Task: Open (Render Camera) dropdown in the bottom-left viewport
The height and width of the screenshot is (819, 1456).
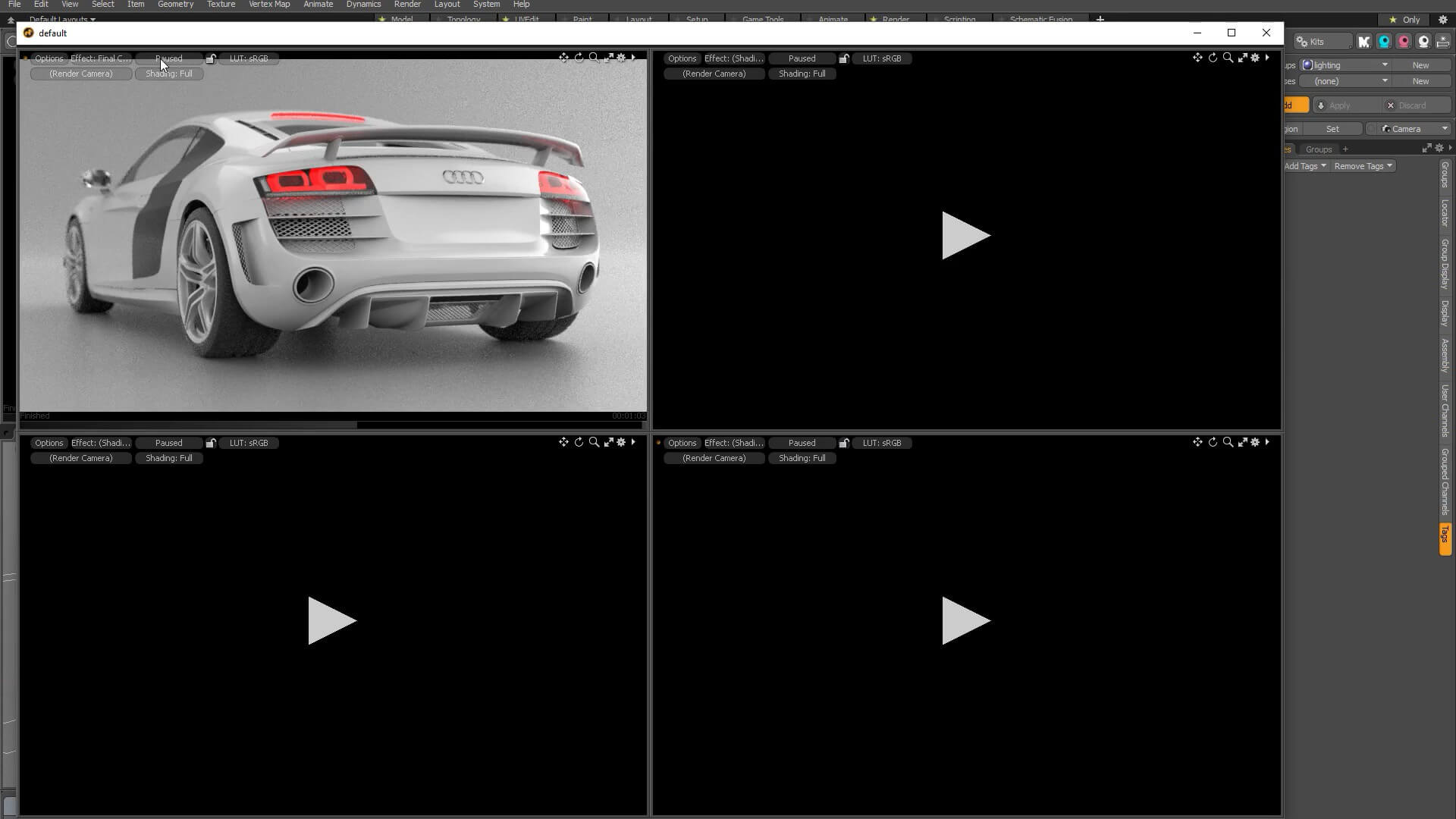Action: click(81, 458)
